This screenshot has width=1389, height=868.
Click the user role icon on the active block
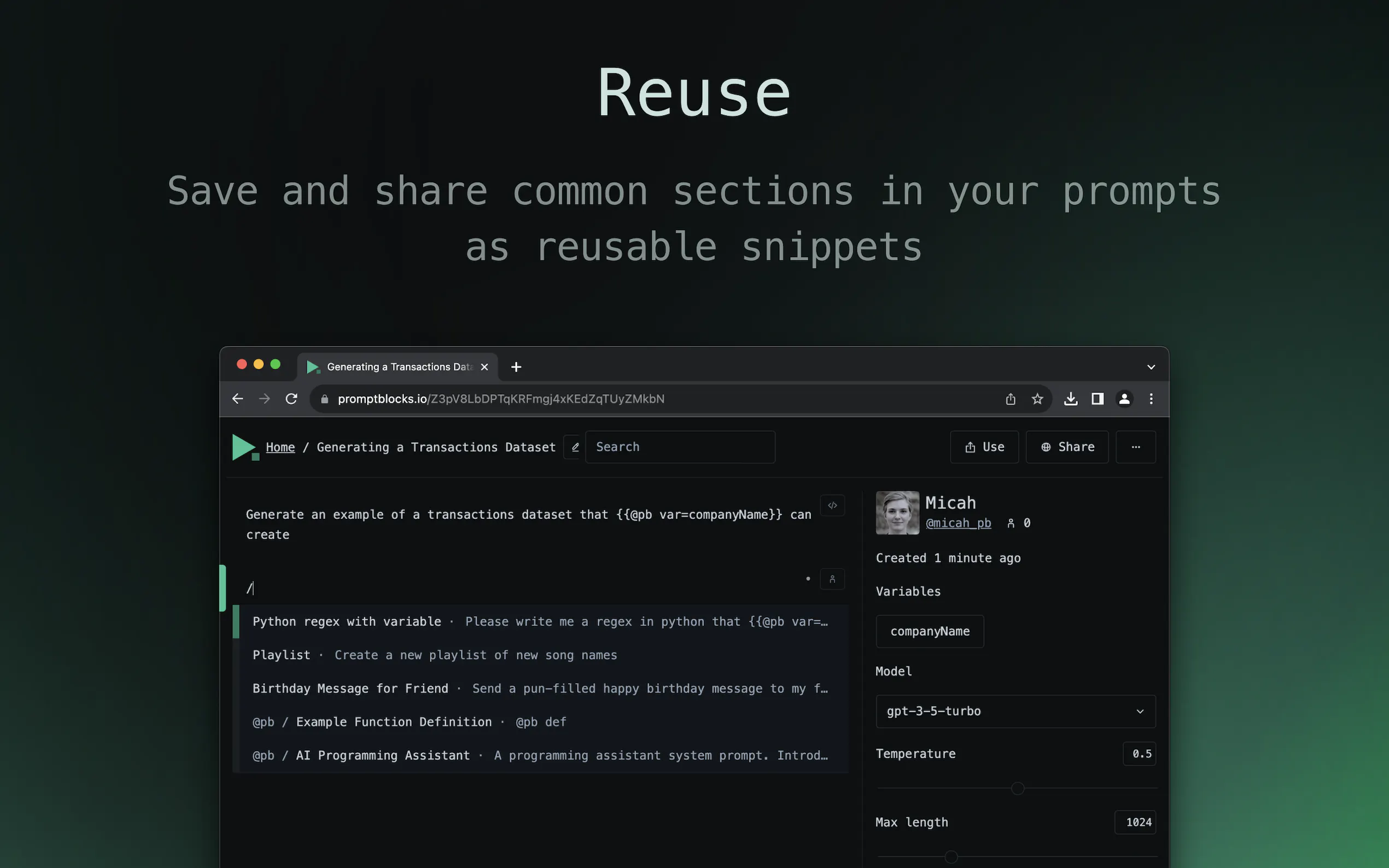(x=832, y=579)
